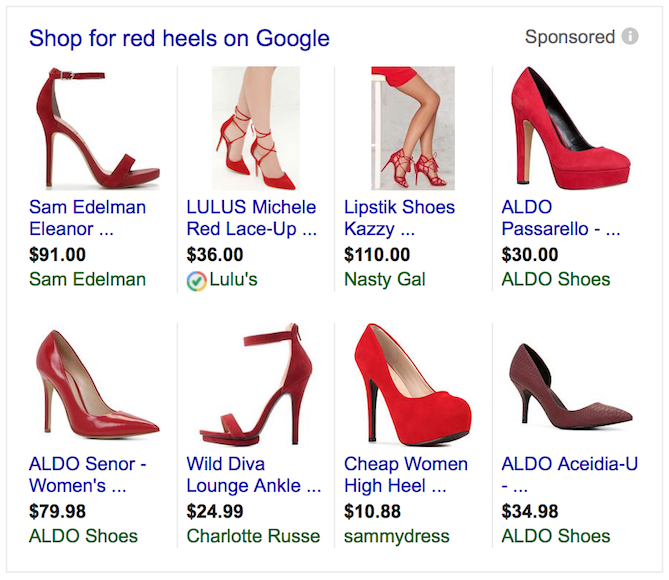Screen dimensions: 669x580
Task: Select the Wild Diva ankle strap sandal image
Action: 256,385
